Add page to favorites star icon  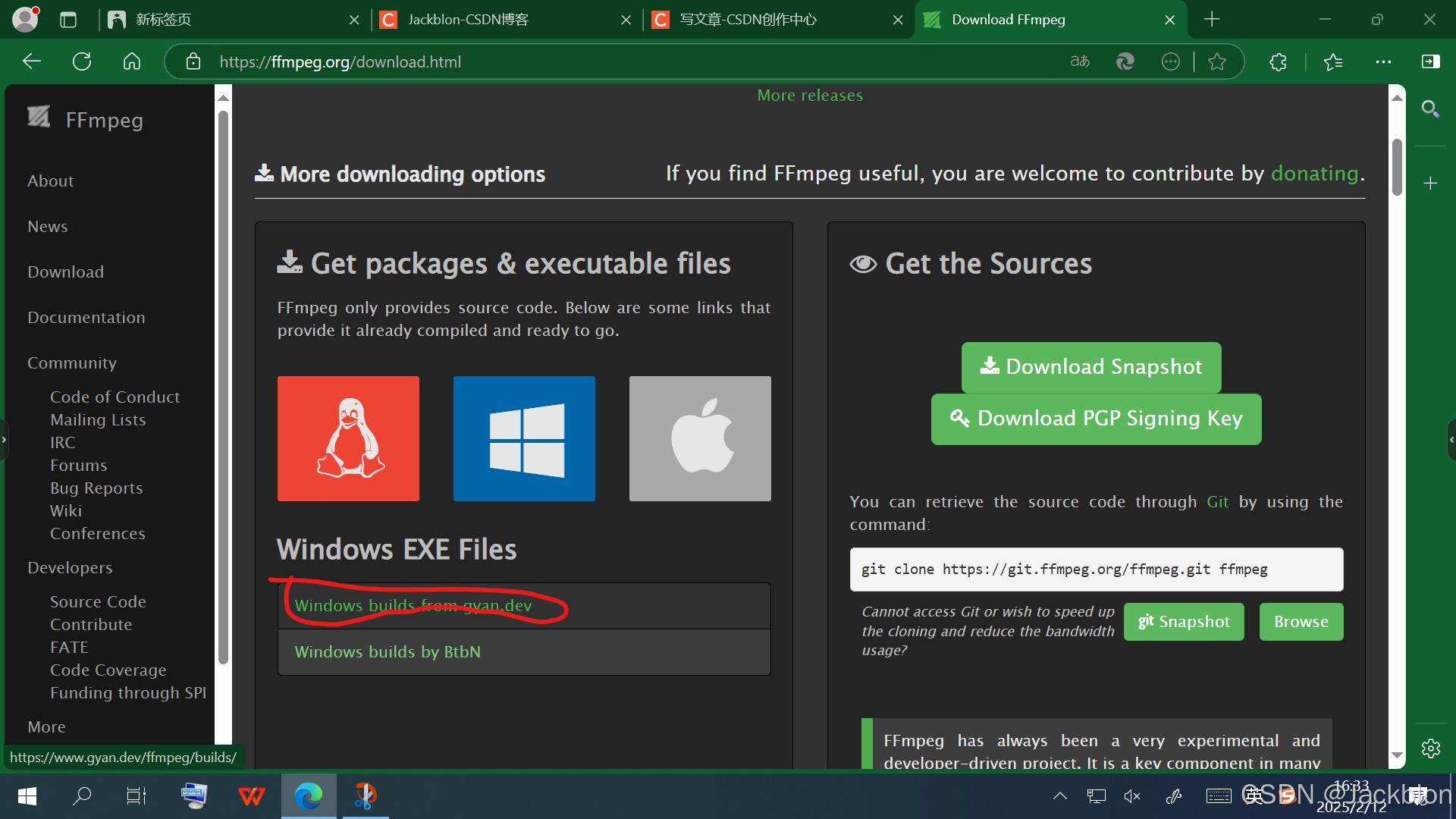coord(1217,61)
